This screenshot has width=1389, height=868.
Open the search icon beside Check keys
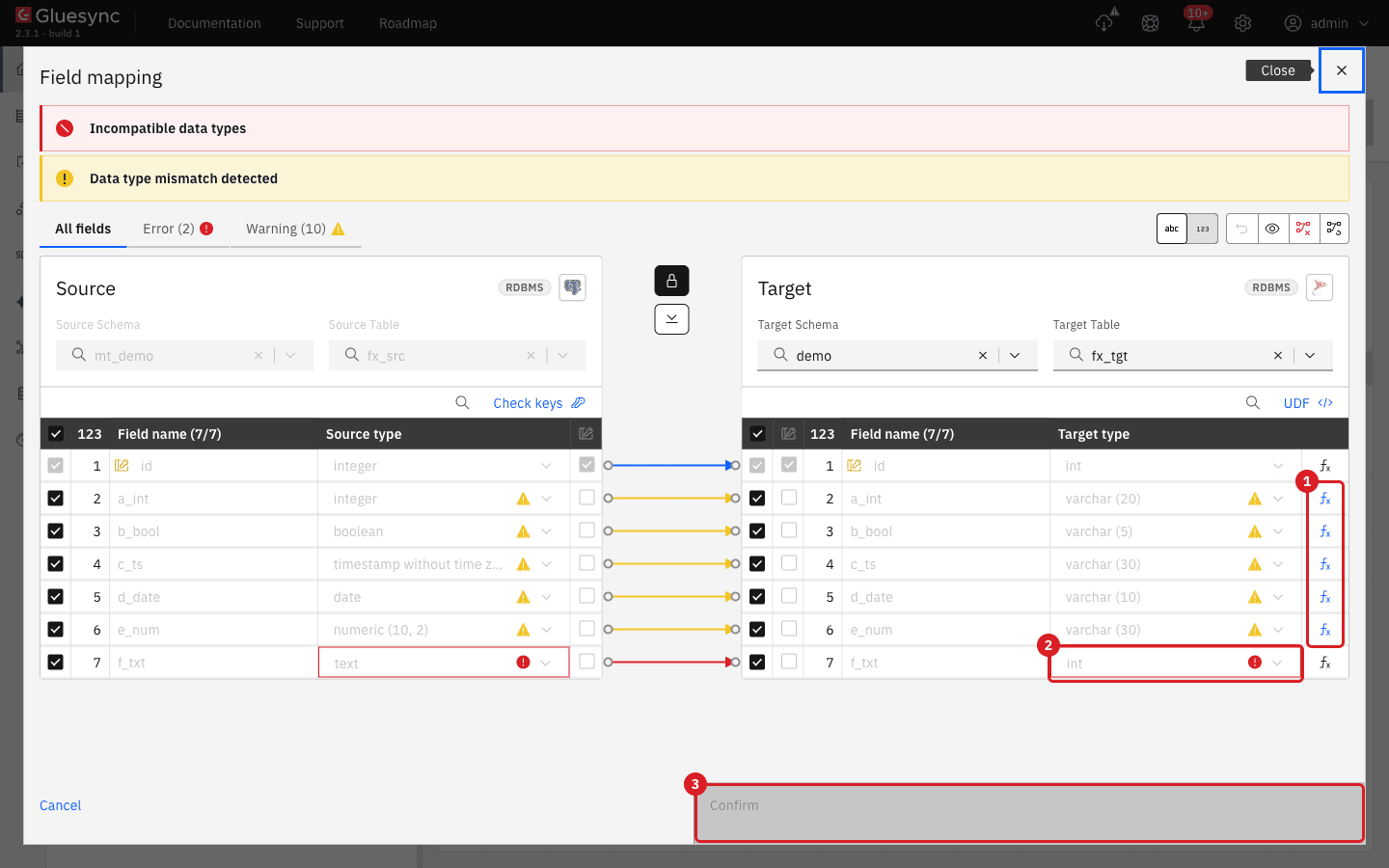point(463,403)
